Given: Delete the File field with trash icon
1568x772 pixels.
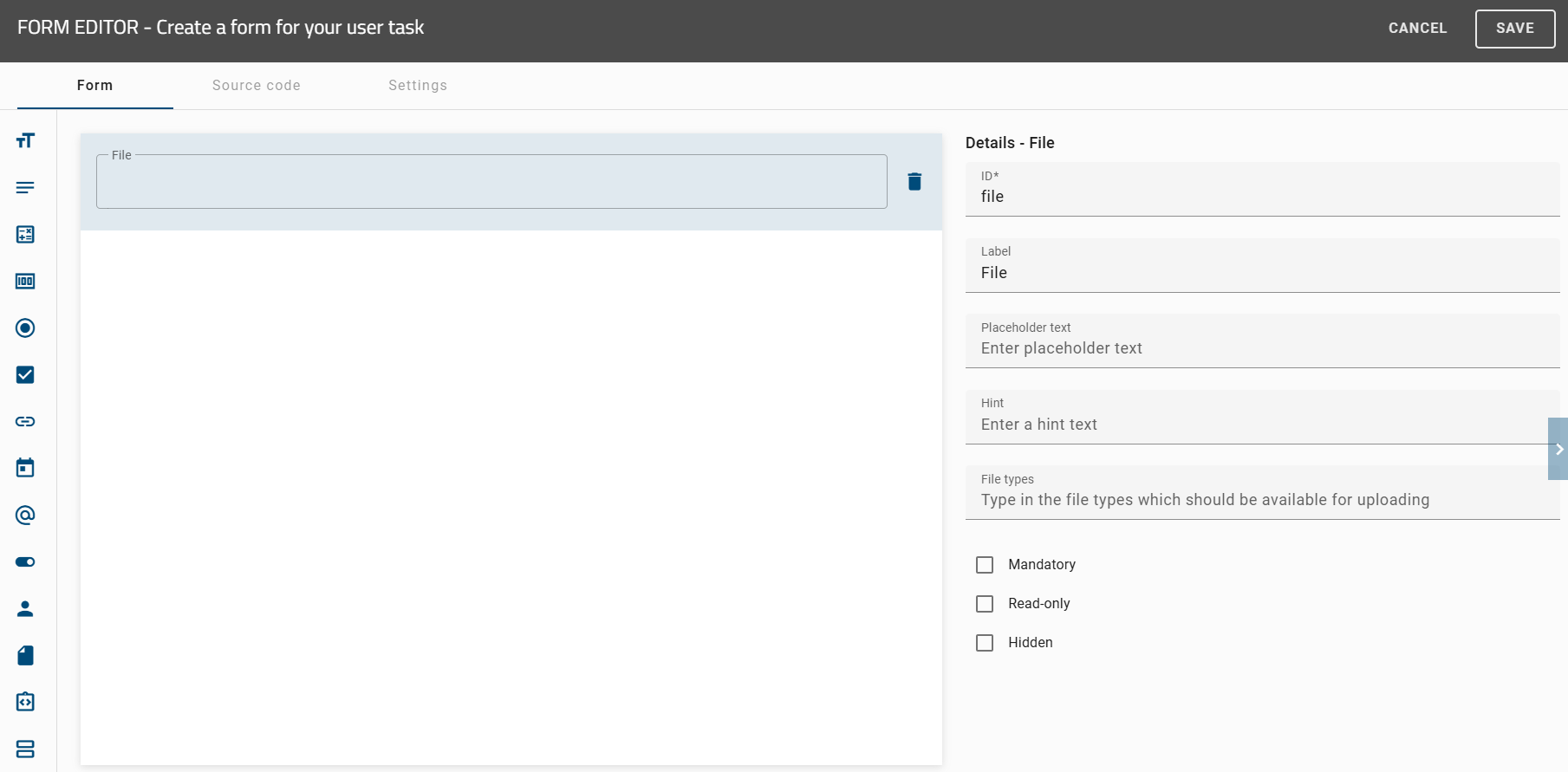Looking at the screenshot, I should click(914, 181).
